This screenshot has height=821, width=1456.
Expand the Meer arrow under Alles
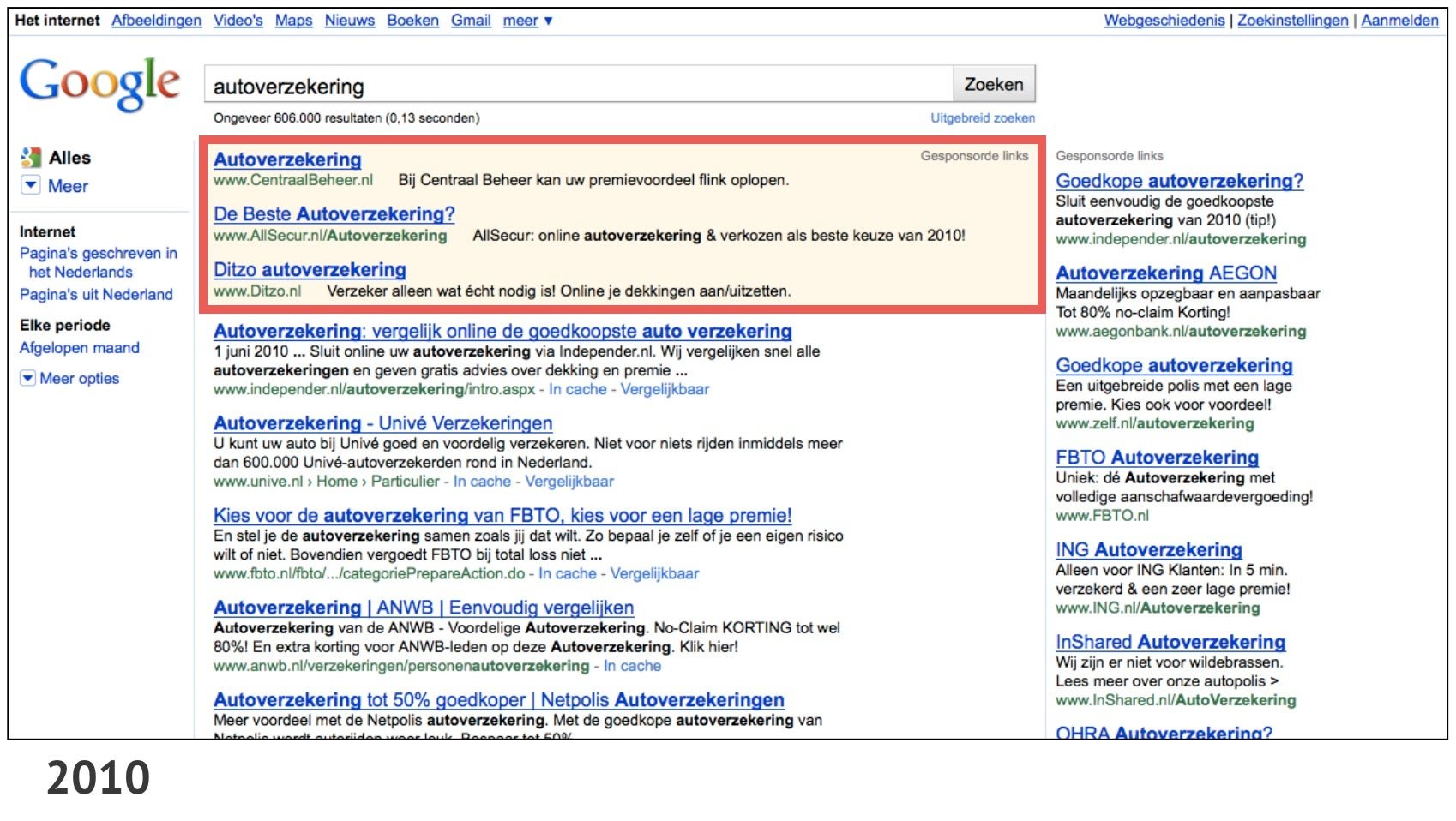tap(31, 185)
